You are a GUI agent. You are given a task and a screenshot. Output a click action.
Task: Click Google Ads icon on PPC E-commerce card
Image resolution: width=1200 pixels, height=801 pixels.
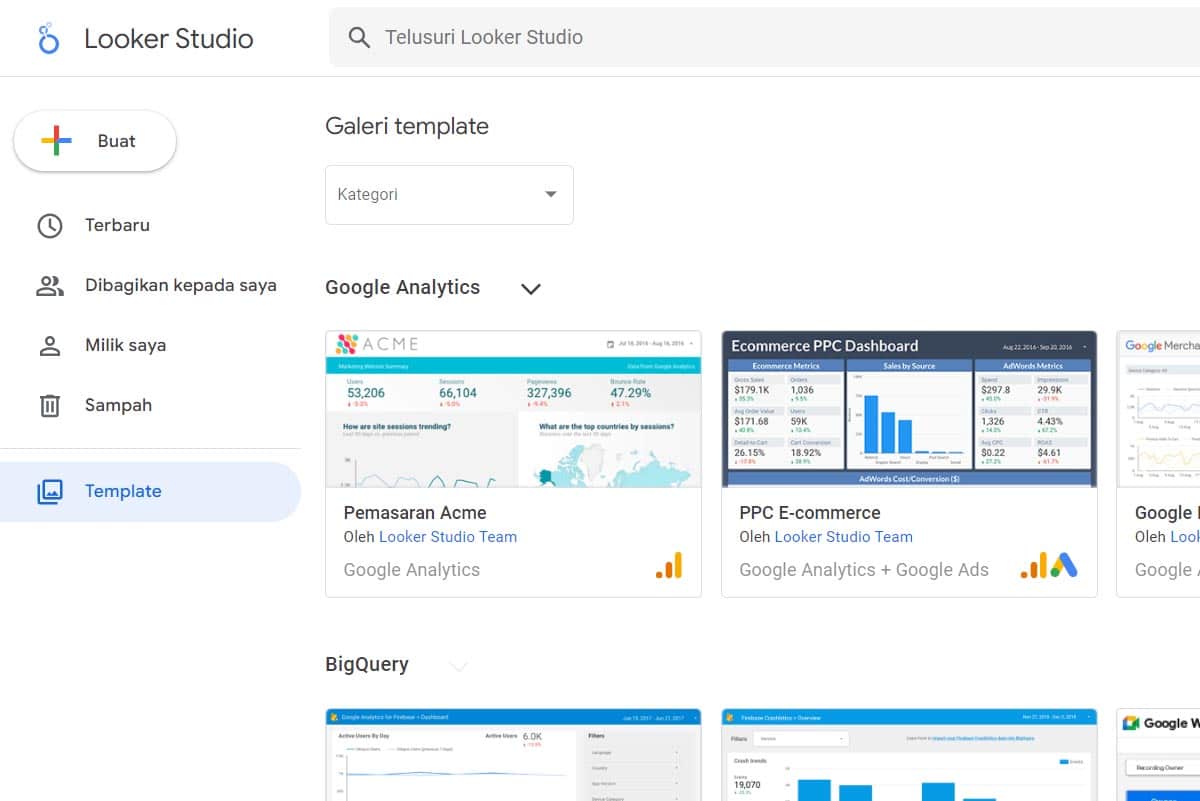coord(1063,566)
